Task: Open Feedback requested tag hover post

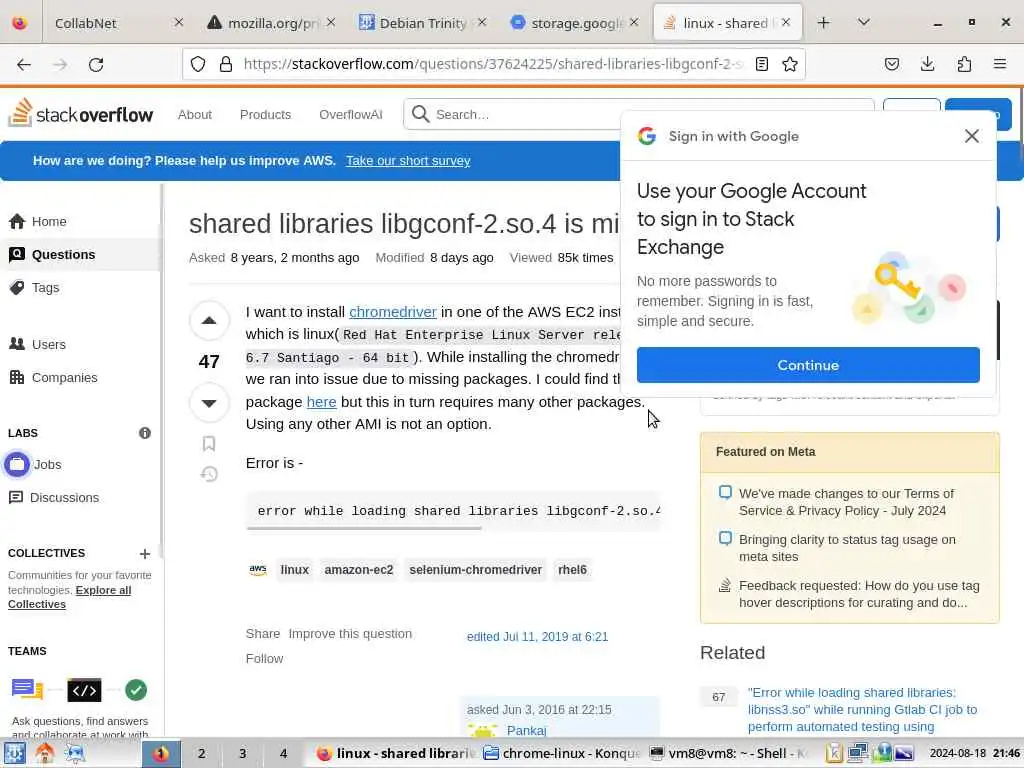Action: pos(859,594)
